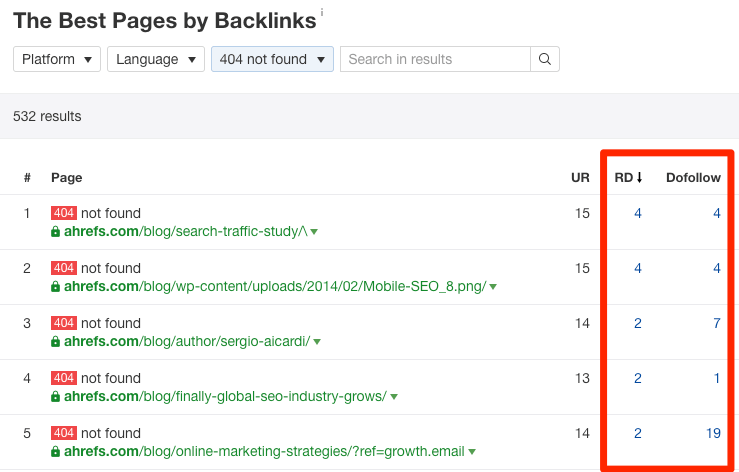
Task: Open Dofollow value 19 for online-marketing-strategies row
Action: pos(714,433)
